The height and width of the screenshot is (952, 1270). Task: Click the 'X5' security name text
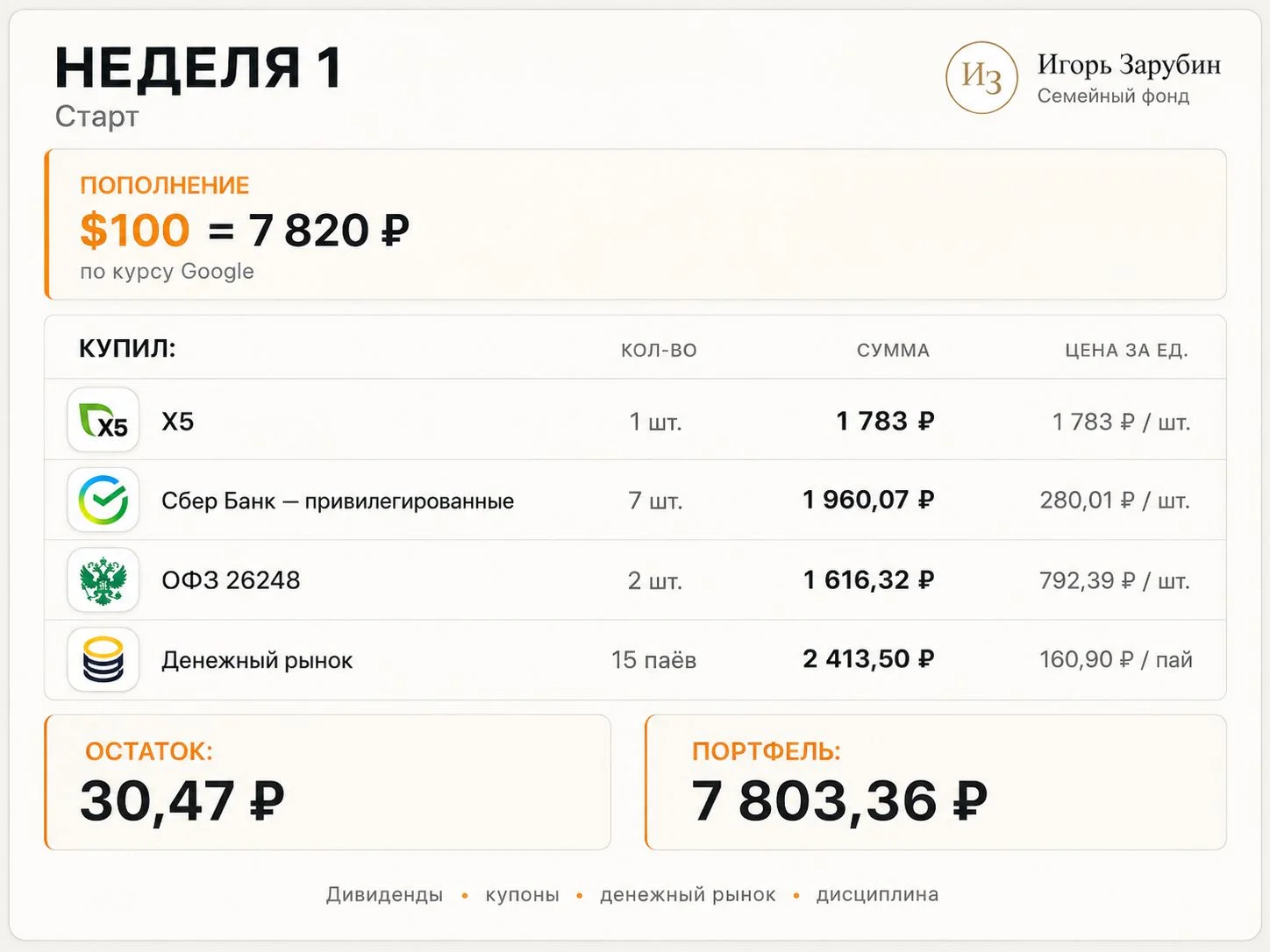pyautogui.click(x=178, y=422)
